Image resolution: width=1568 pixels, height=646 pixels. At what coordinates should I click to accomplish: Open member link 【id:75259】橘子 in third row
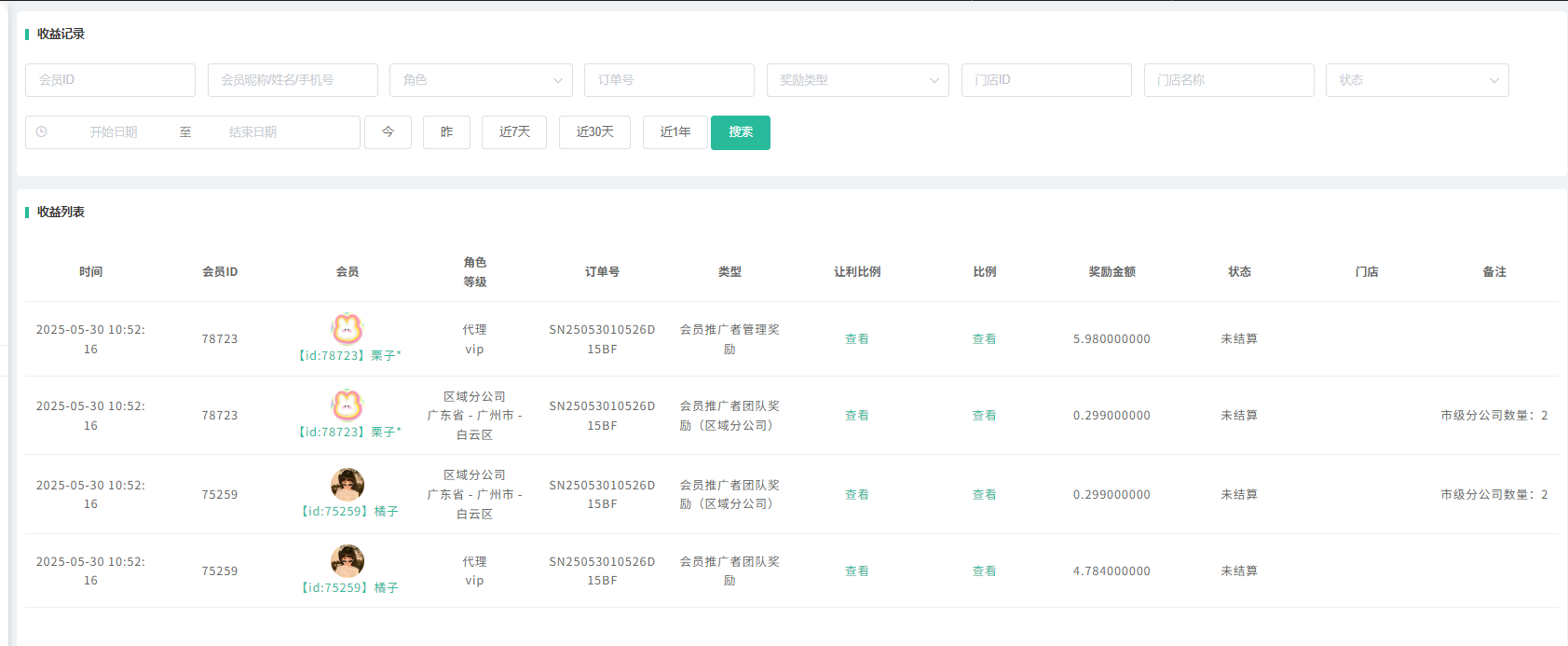click(x=349, y=512)
